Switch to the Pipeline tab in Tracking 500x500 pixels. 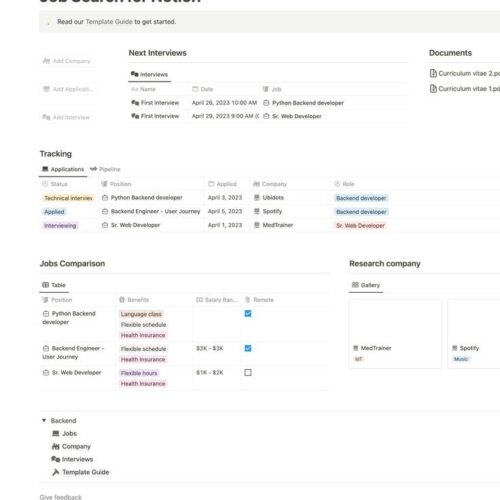[105, 169]
